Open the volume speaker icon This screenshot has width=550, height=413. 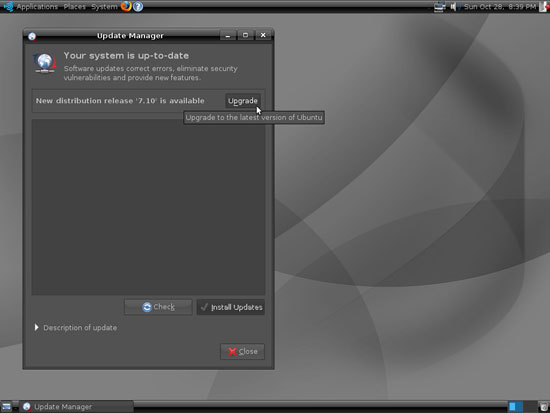click(453, 6)
